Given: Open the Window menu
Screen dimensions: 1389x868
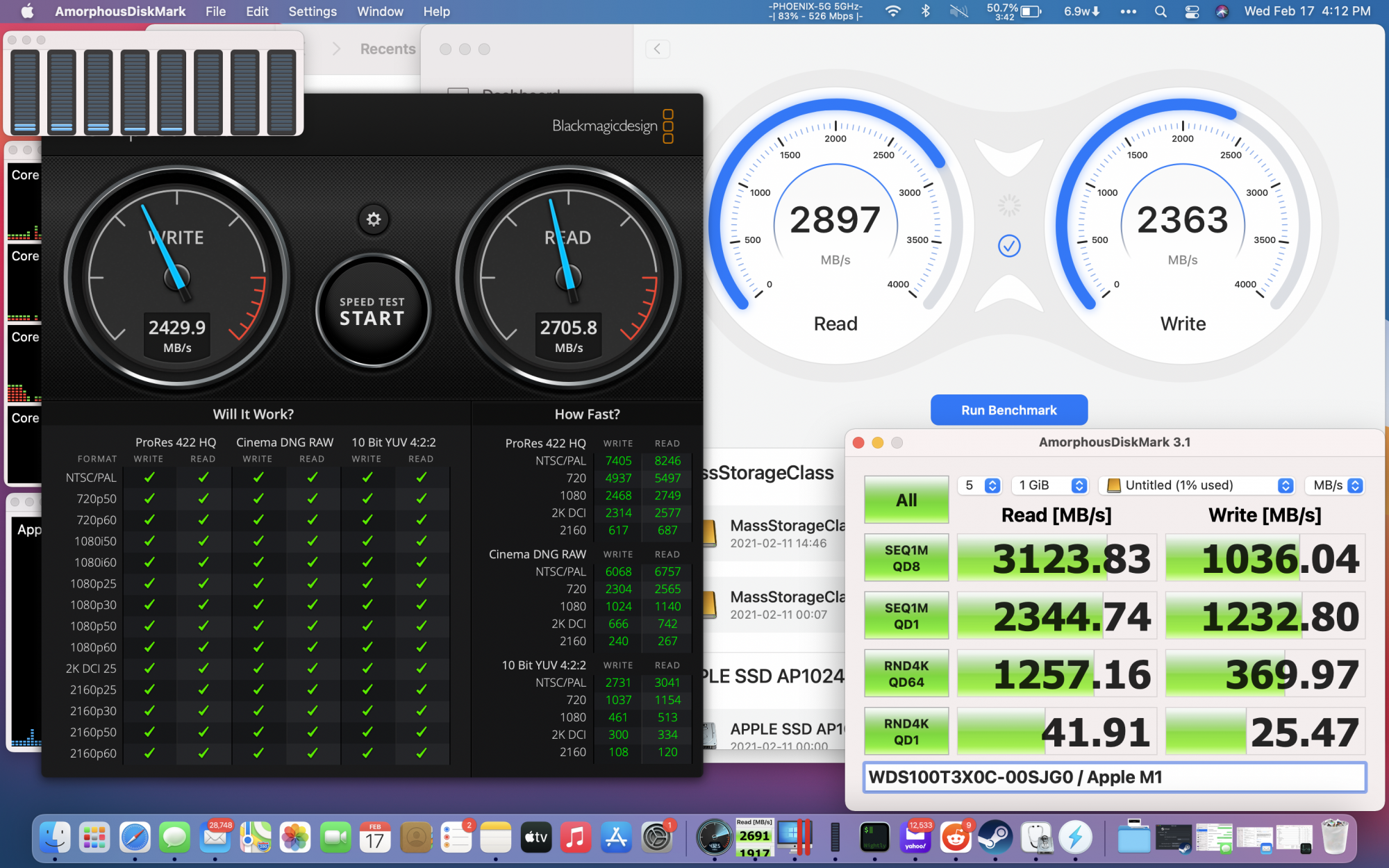Looking at the screenshot, I should click(x=380, y=11).
